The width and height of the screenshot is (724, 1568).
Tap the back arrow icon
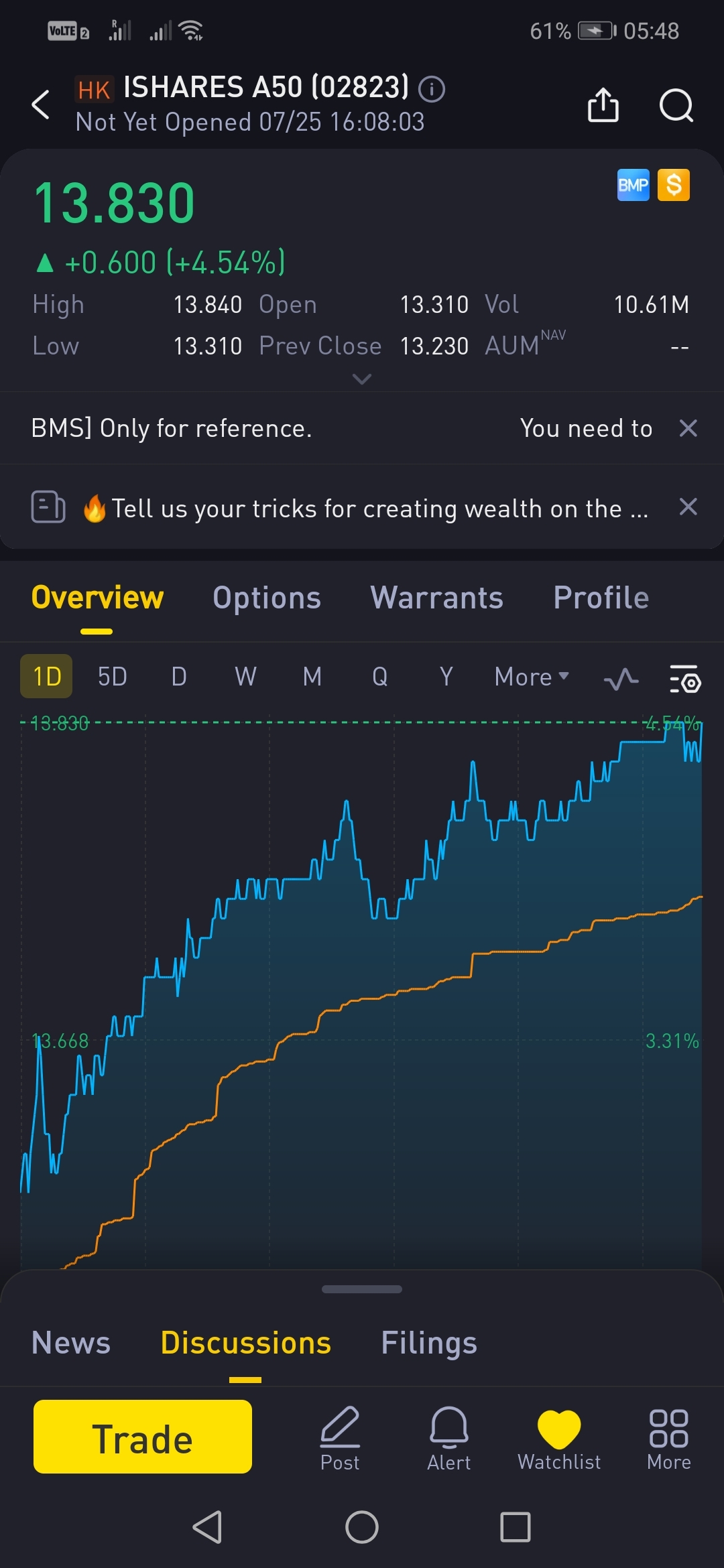[41, 105]
